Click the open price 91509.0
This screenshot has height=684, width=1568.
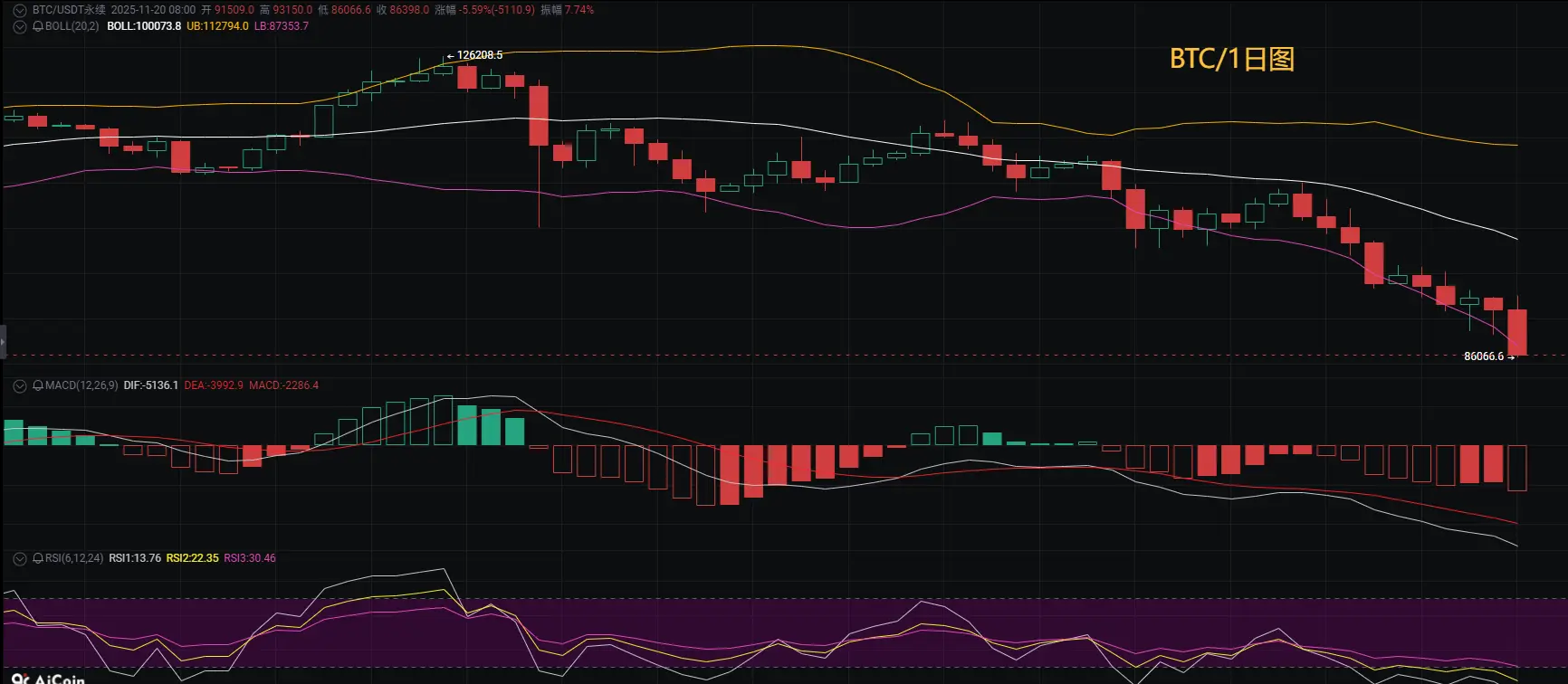(x=234, y=10)
